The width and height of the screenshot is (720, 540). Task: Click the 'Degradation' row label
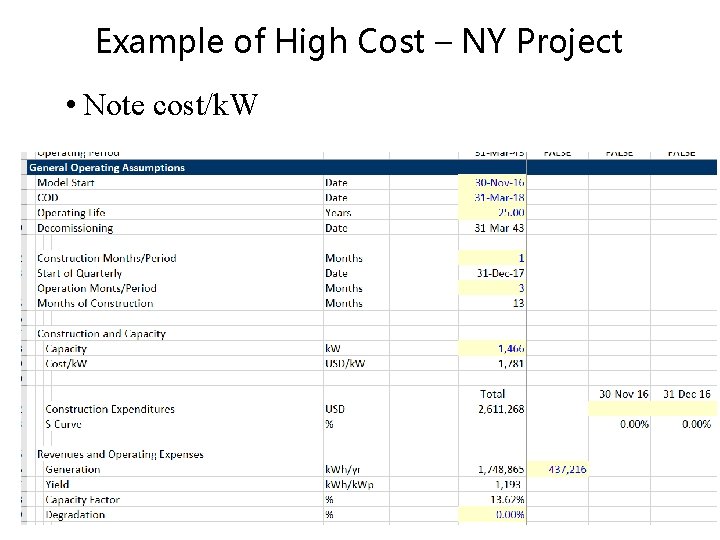(75, 515)
